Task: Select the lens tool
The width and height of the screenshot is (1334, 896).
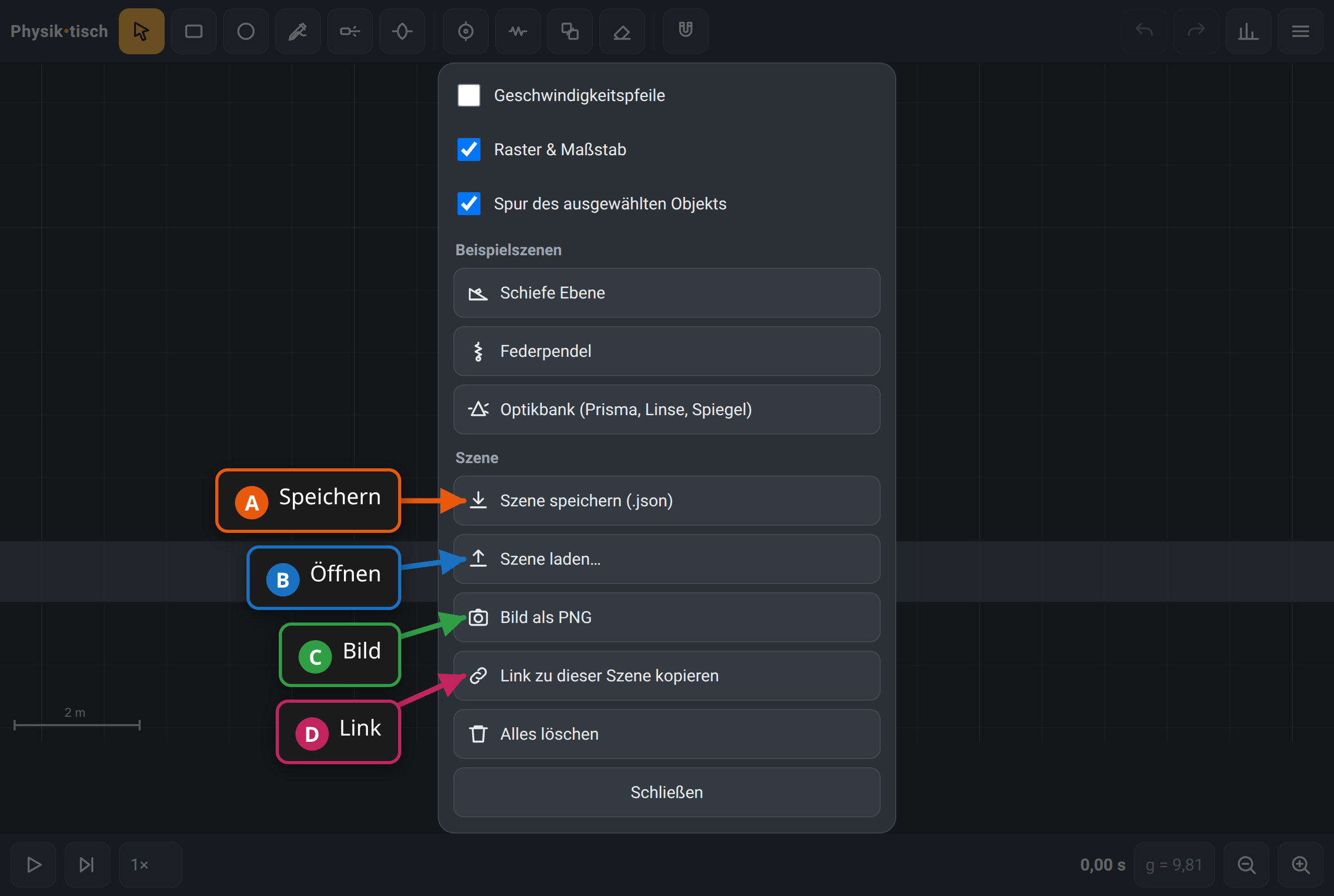Action: (x=402, y=31)
